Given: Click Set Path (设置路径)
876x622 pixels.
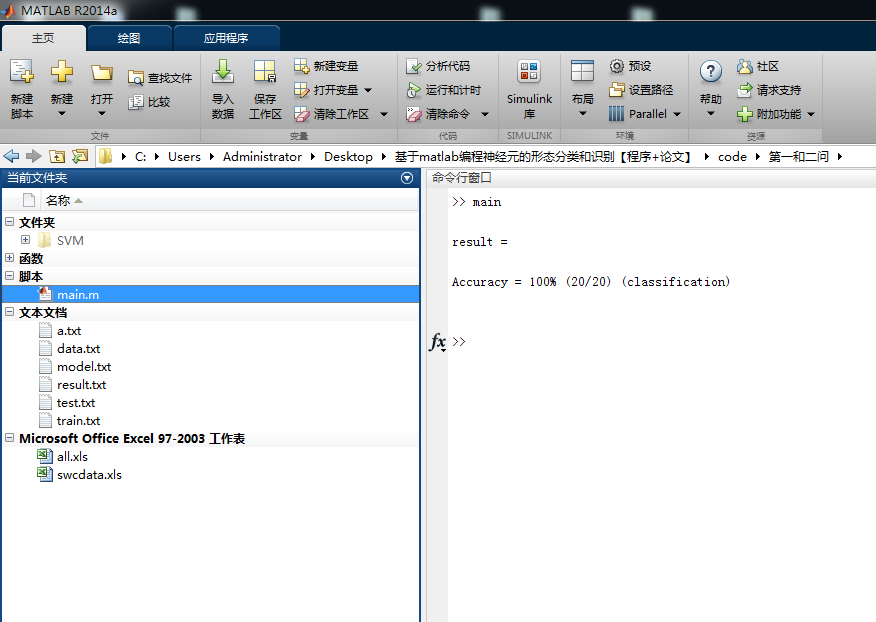Looking at the screenshot, I should click(641, 90).
